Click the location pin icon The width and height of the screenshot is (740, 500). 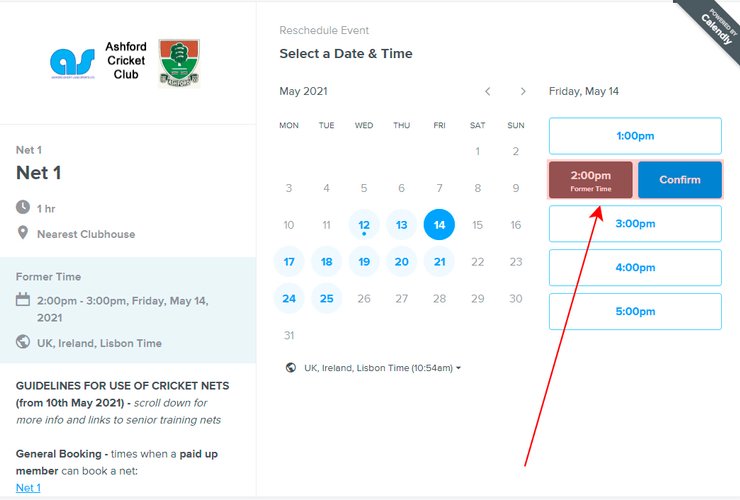pyautogui.click(x=23, y=234)
